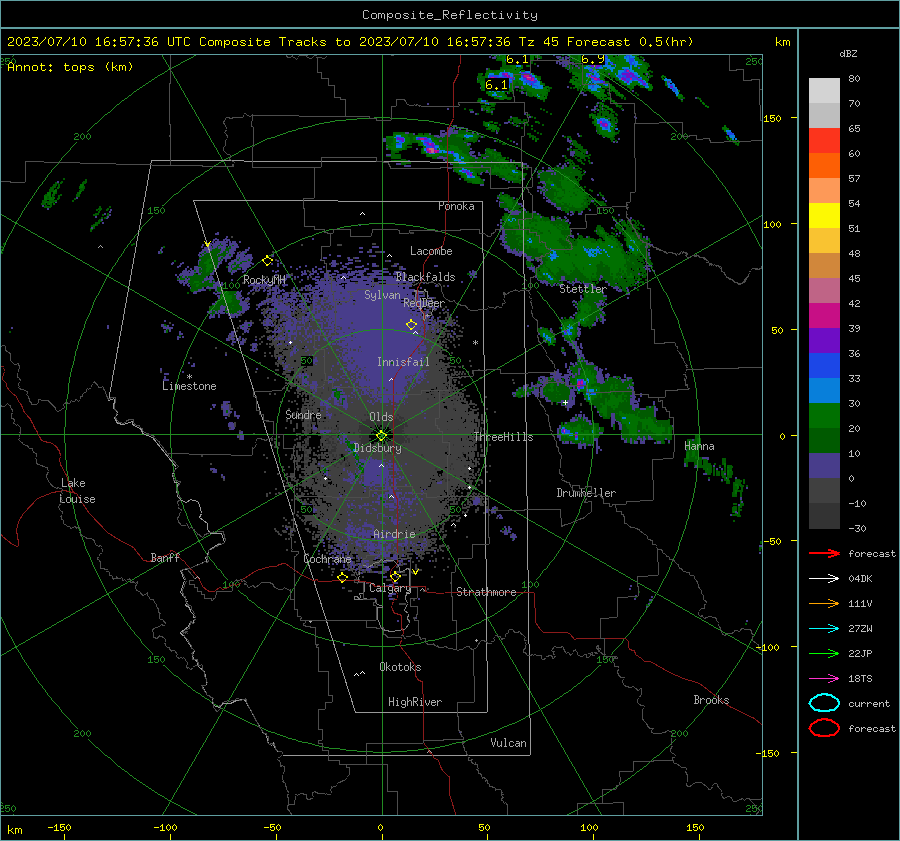
Task: Click the Olds town label
Action: [x=381, y=417]
